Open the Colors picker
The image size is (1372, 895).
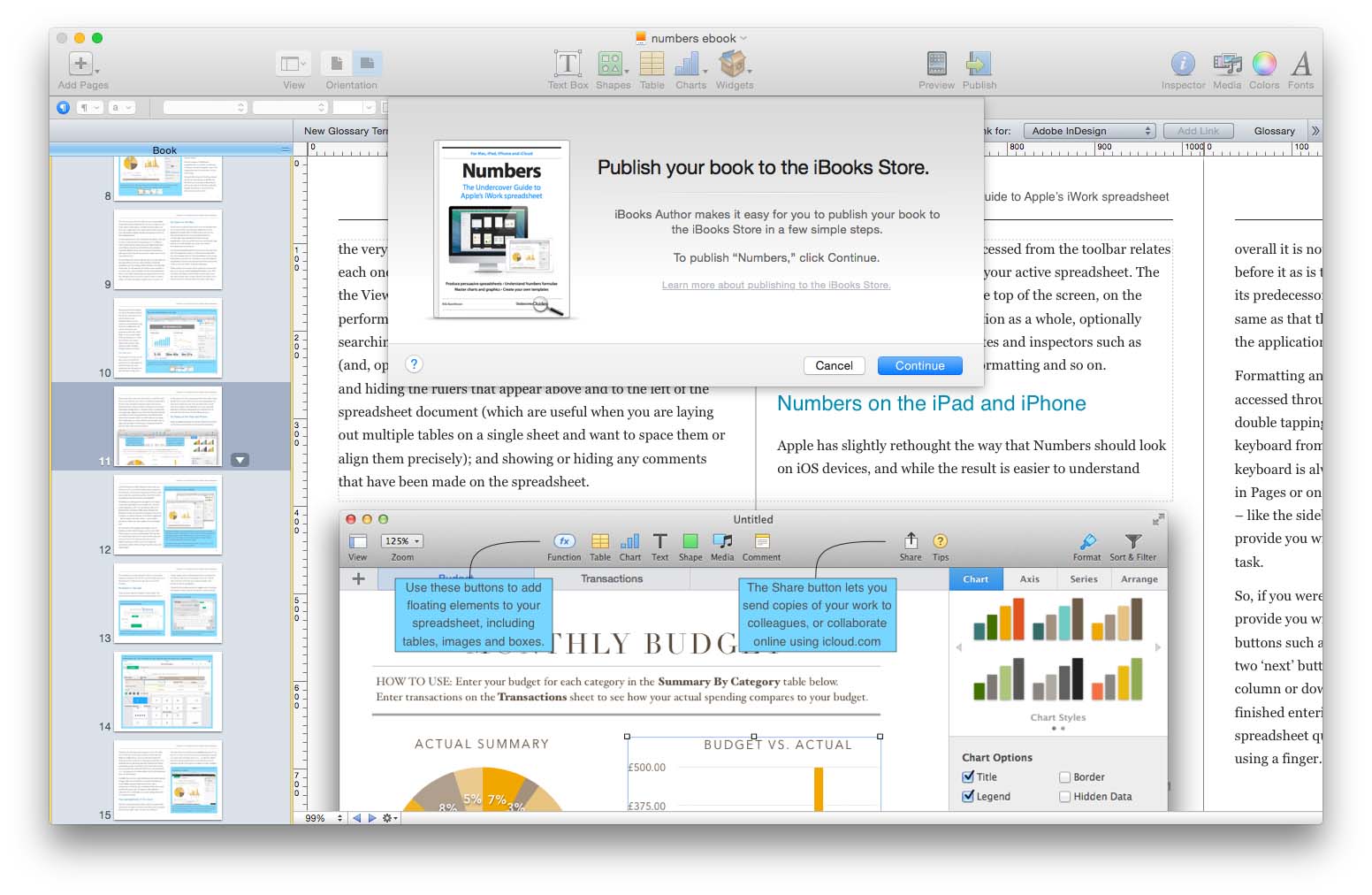pos(1264,64)
